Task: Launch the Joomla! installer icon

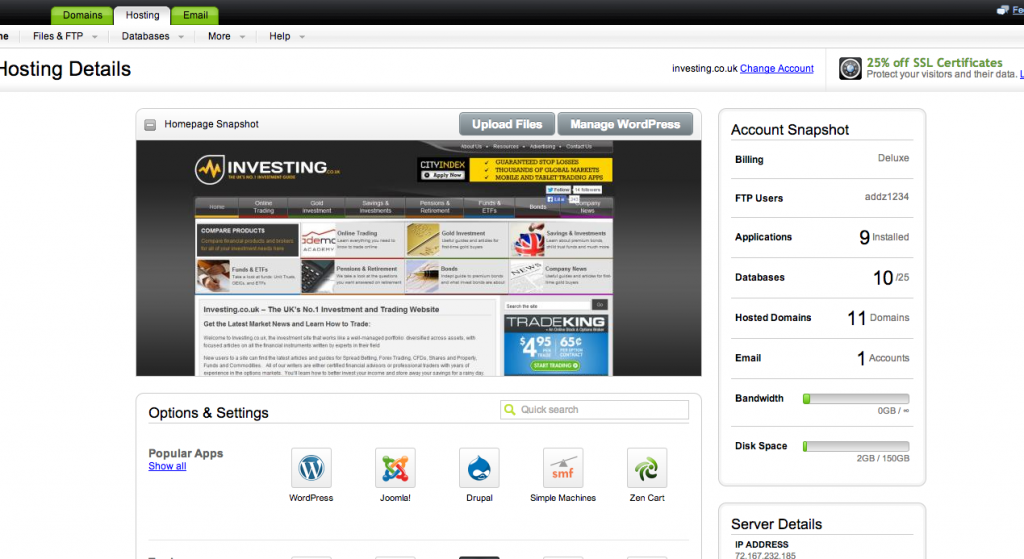Action: click(x=395, y=468)
